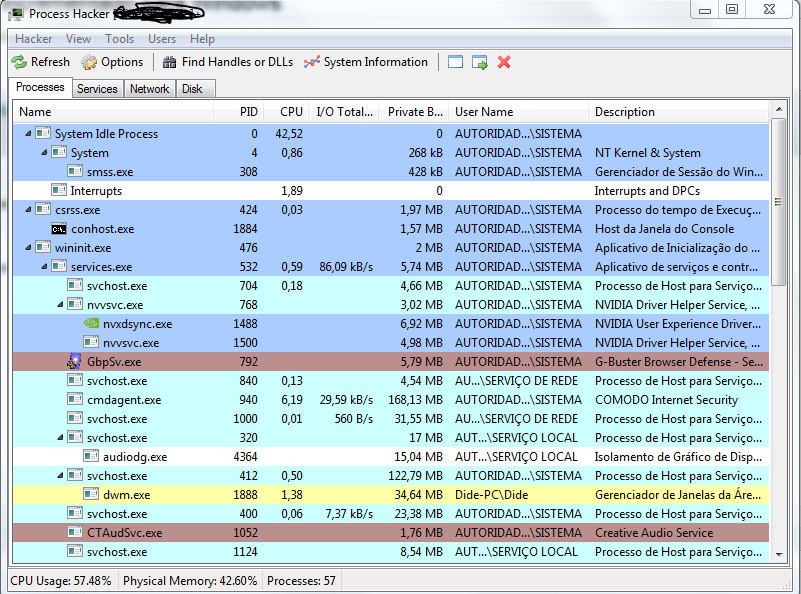Collapse the System process node
The height and width of the screenshot is (594, 801).
(44, 152)
